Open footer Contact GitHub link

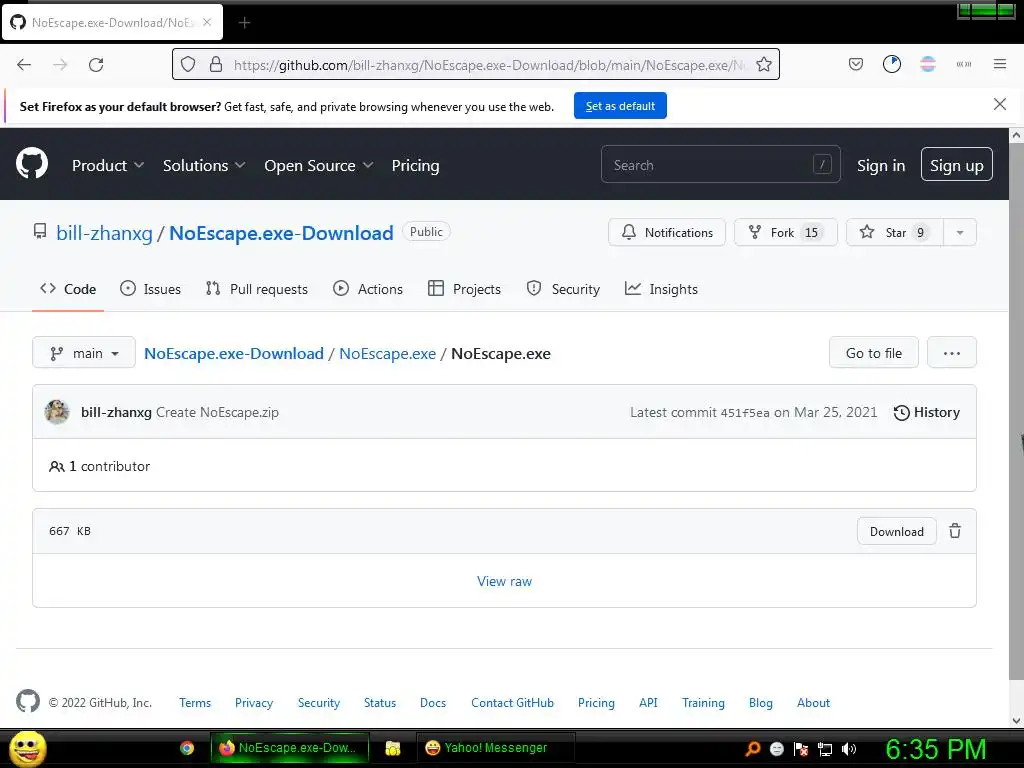point(512,703)
